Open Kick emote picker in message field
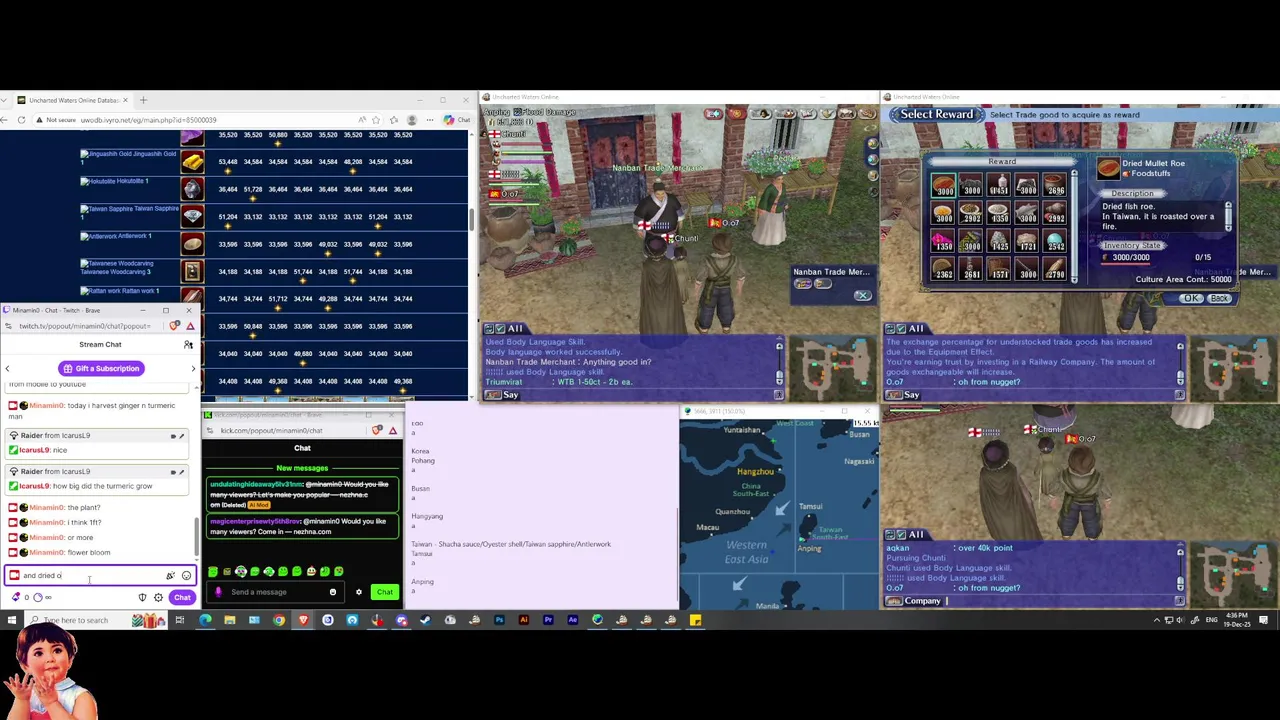Screen dimensions: 1280x720 click(333, 592)
